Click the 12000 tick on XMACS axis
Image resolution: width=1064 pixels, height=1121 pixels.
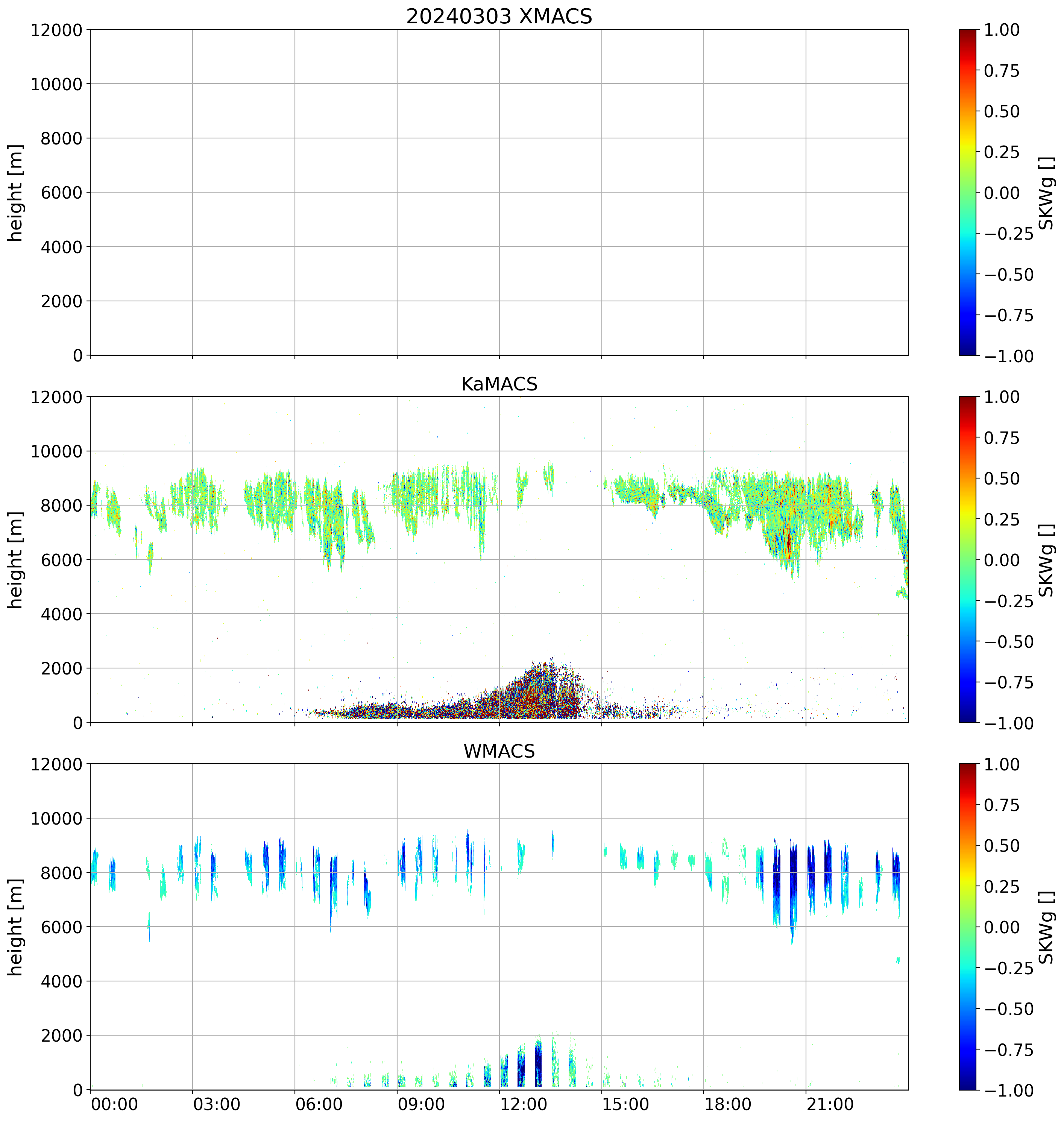coord(56,30)
